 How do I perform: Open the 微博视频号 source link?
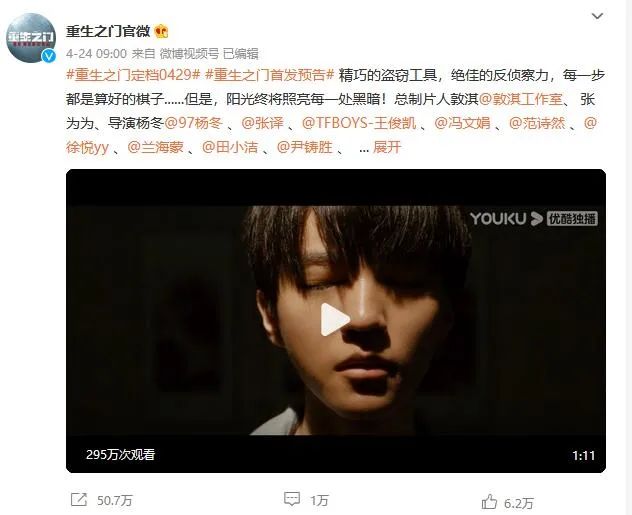click(x=189, y=54)
